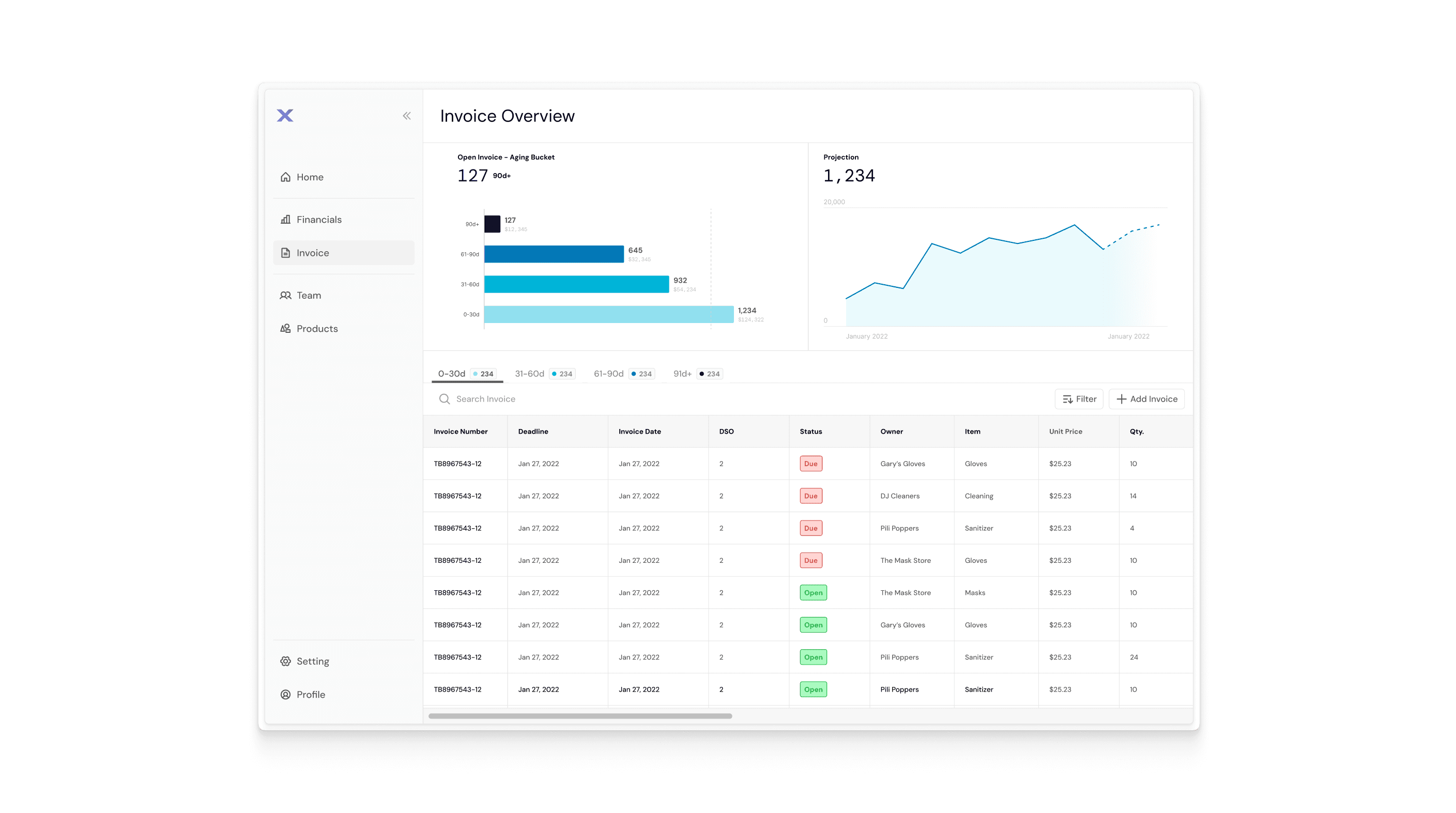Click the Open Invoice – Aging Bucket heading
The image size is (1456, 813).
tap(505, 157)
